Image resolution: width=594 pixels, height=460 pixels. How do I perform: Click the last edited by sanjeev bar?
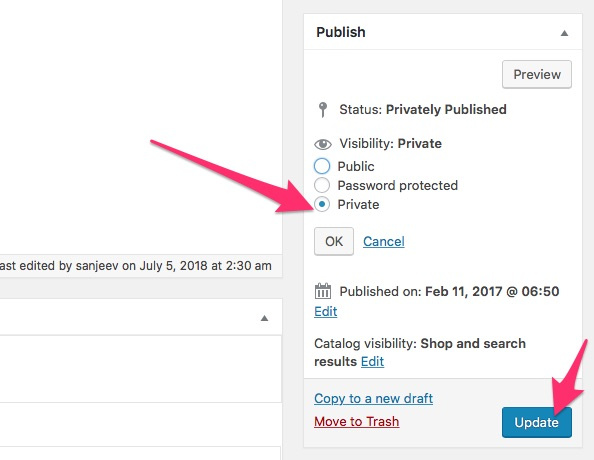pyautogui.click(x=140, y=266)
